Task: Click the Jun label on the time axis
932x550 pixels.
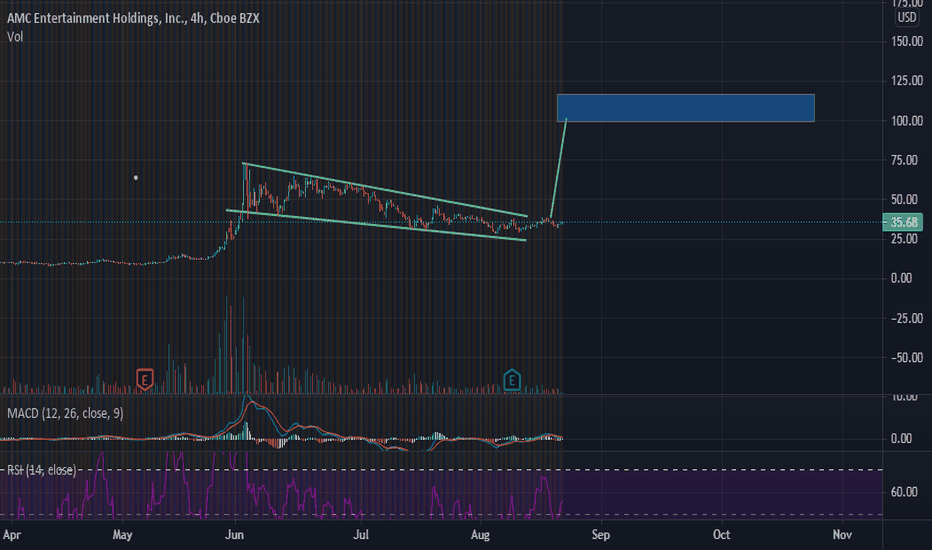Action: click(x=235, y=535)
